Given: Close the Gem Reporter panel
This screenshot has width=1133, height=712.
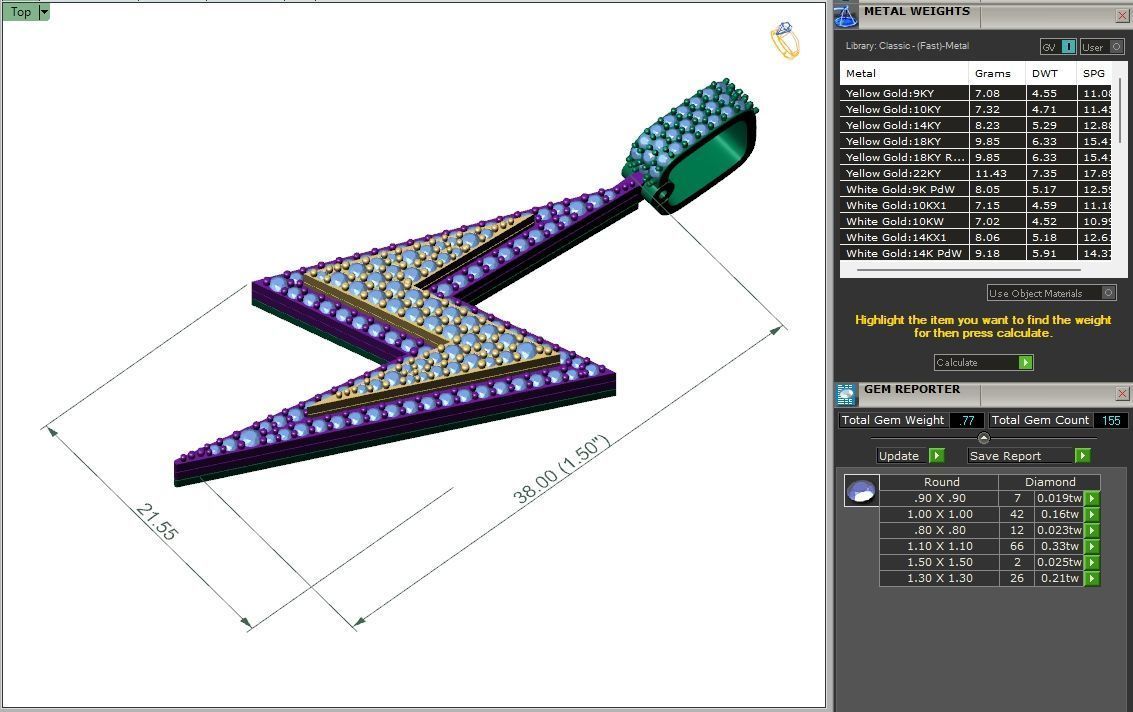Looking at the screenshot, I should [x=1122, y=393].
